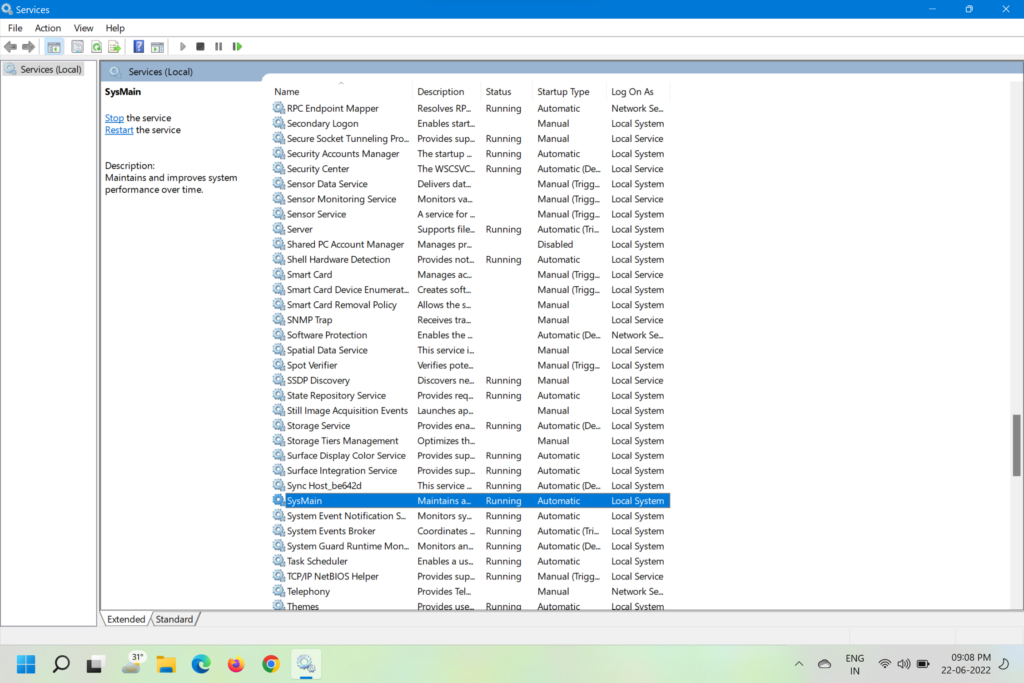Open the View menu
Screen dimensions: 1024x683
tap(84, 28)
